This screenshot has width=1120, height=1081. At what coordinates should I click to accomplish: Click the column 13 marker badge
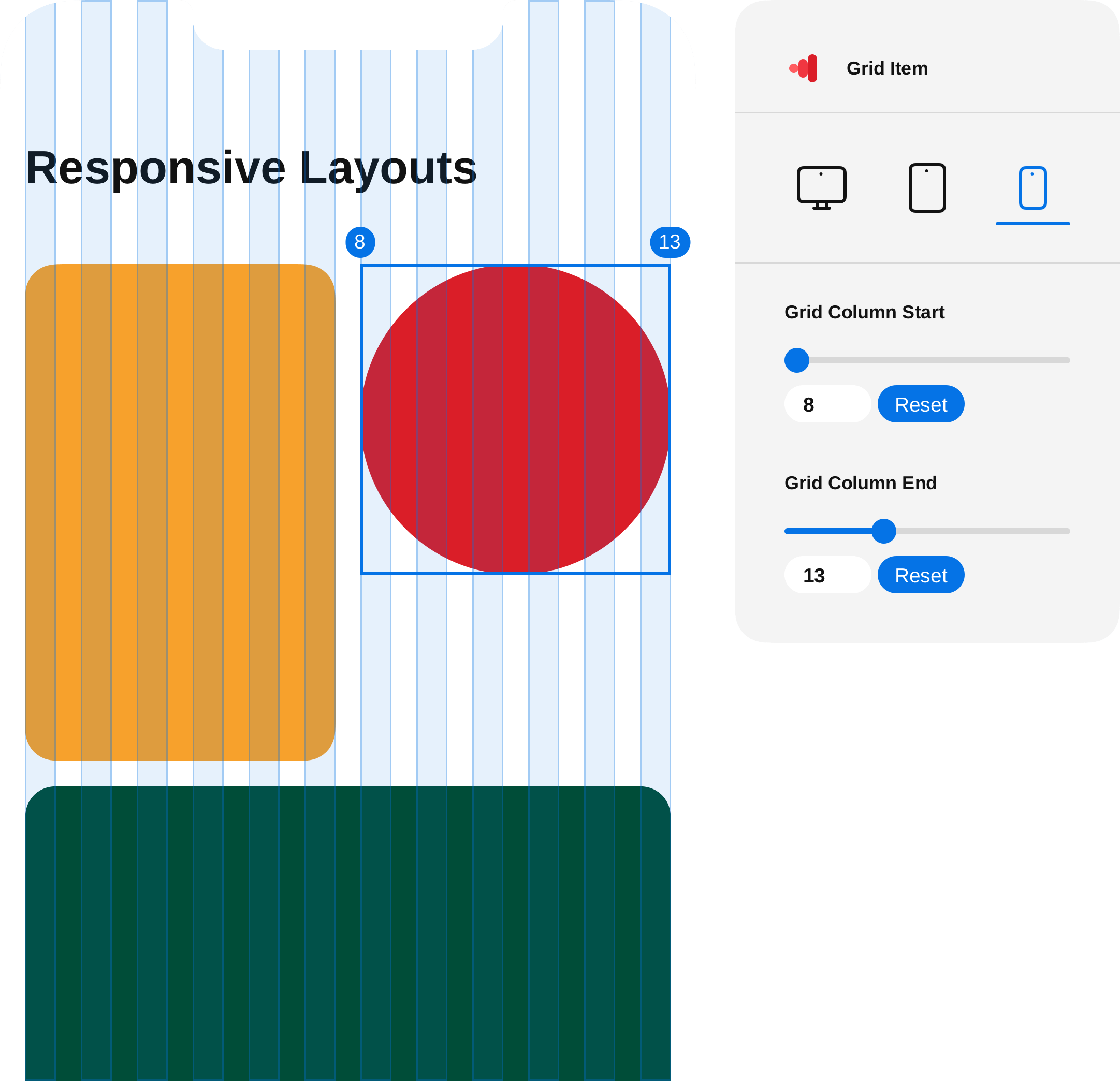pos(670,242)
